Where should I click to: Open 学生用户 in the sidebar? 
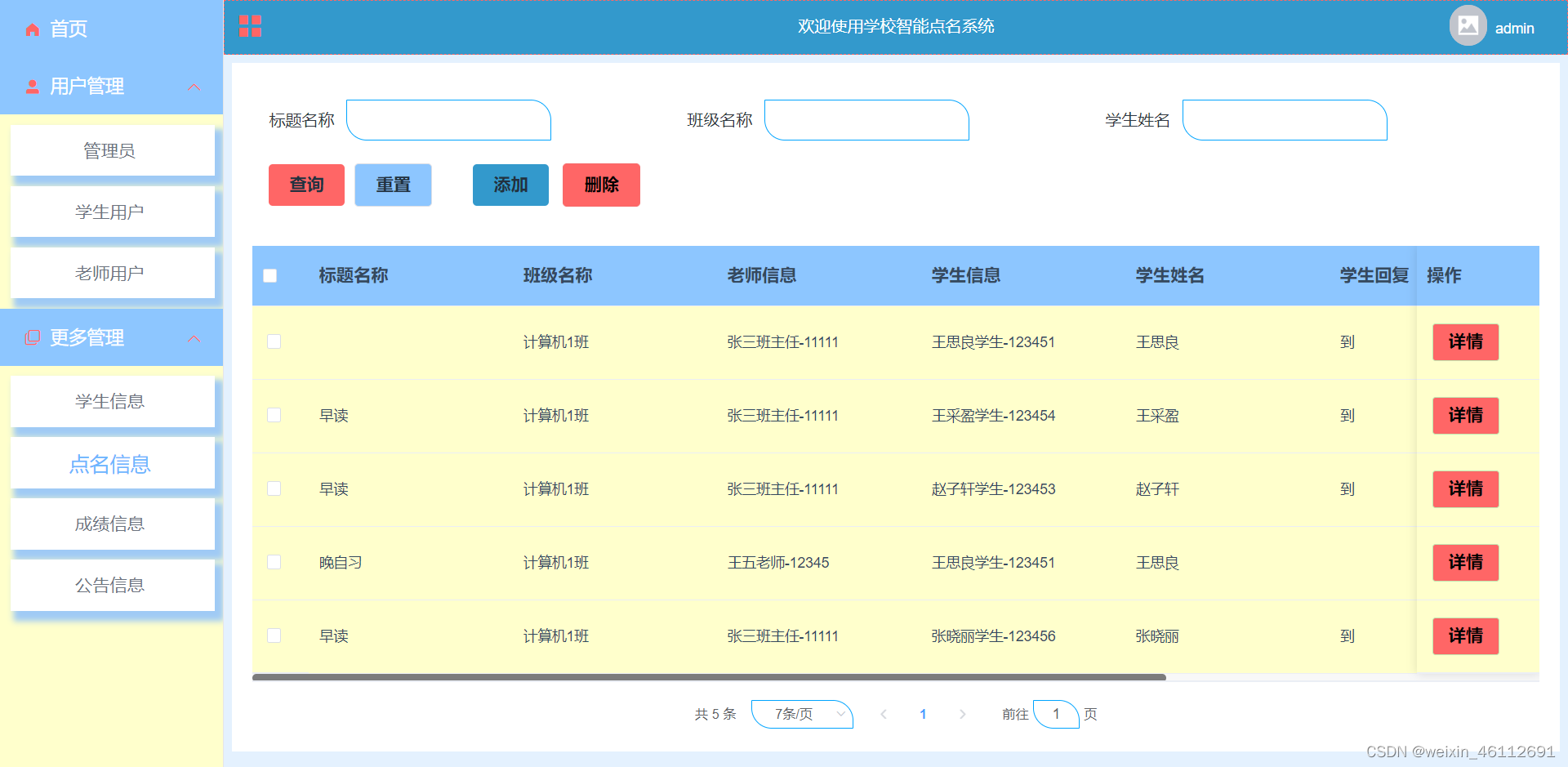(x=113, y=212)
